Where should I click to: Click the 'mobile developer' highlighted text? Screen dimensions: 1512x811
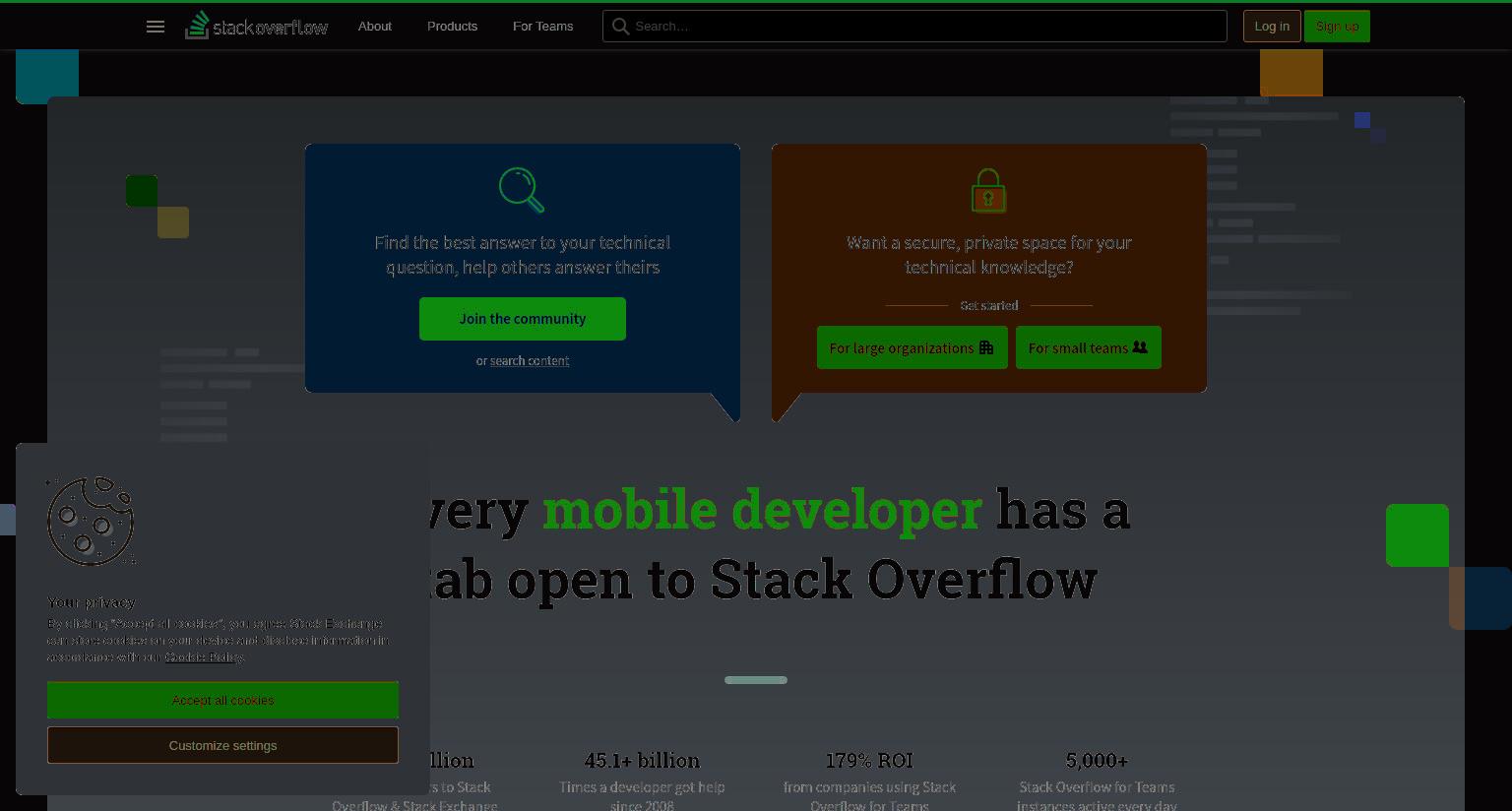tap(762, 510)
